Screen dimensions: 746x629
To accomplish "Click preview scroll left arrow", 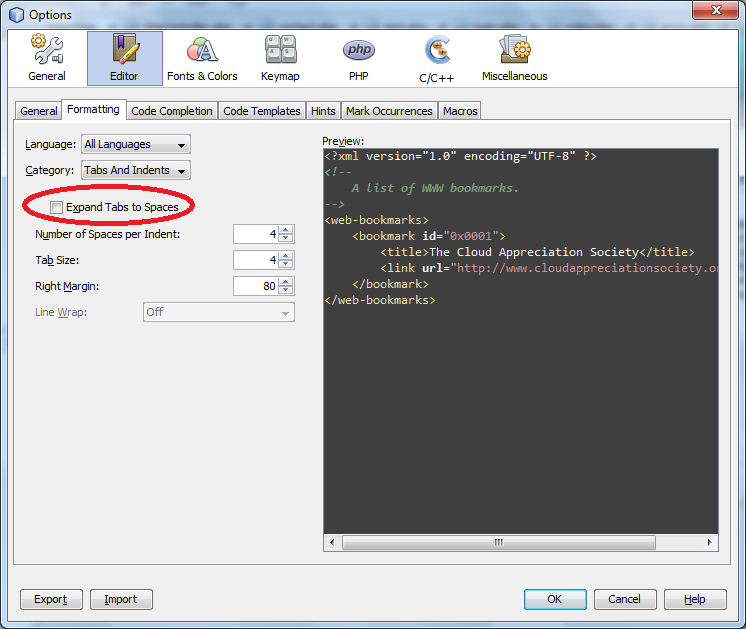I will (332, 542).
